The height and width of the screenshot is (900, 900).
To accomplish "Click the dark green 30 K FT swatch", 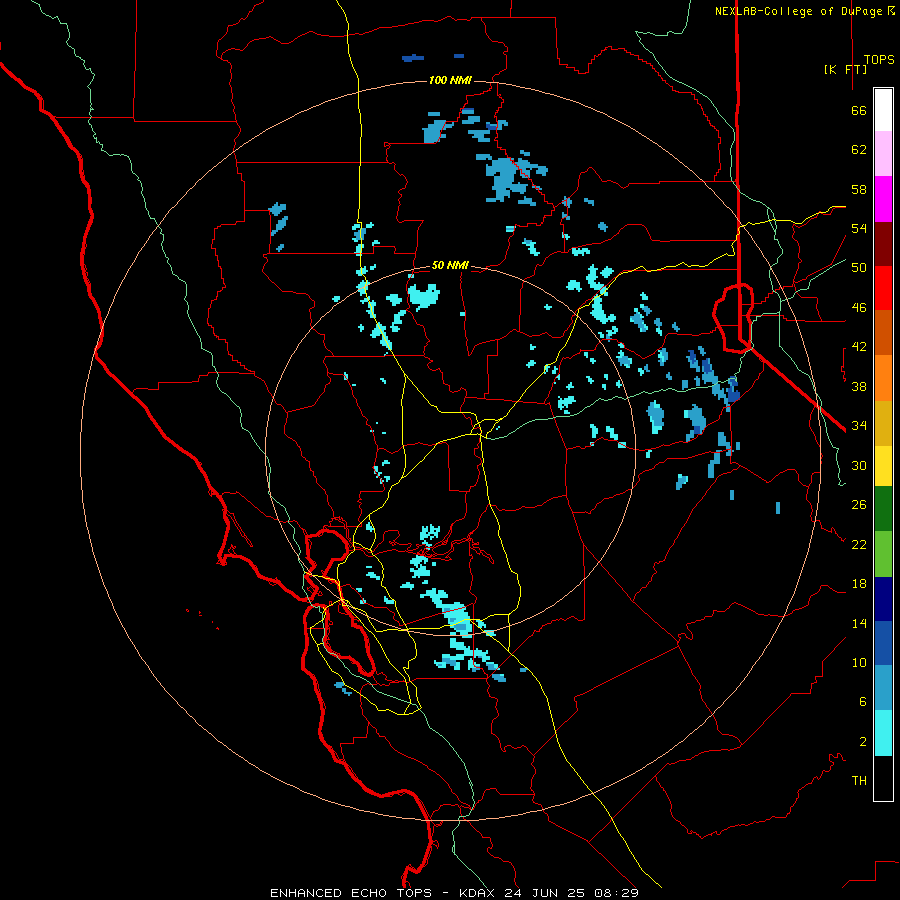I will [883, 509].
